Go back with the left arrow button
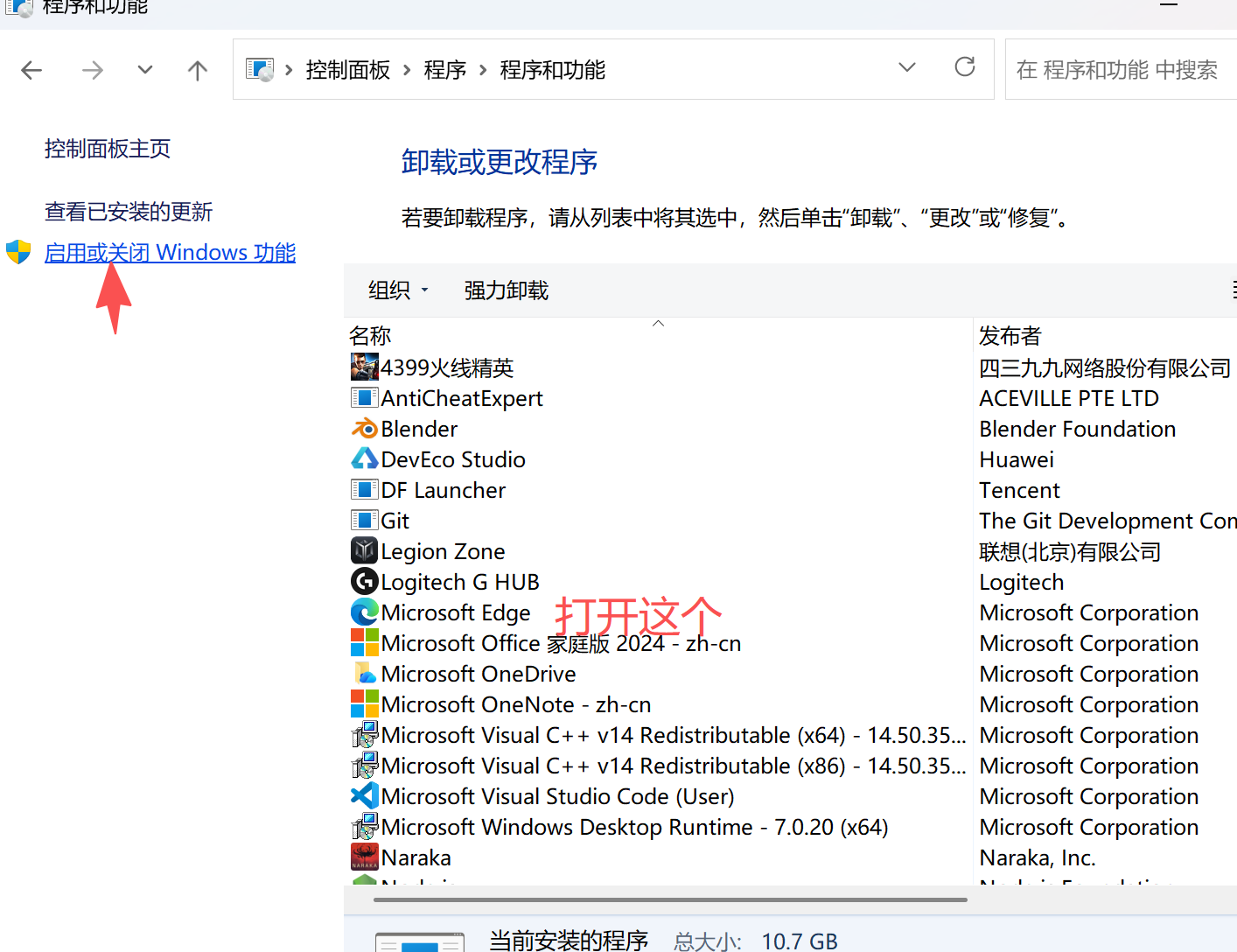The height and width of the screenshot is (952, 1237). tap(31, 70)
